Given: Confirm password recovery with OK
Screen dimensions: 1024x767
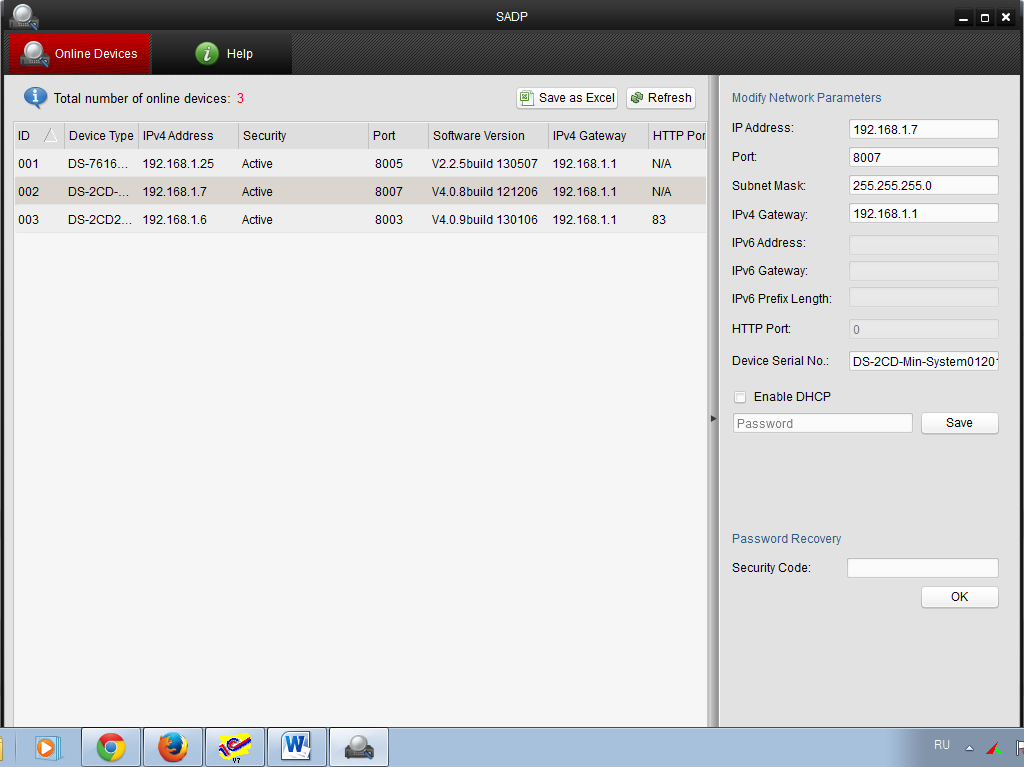Looking at the screenshot, I should [x=959, y=597].
